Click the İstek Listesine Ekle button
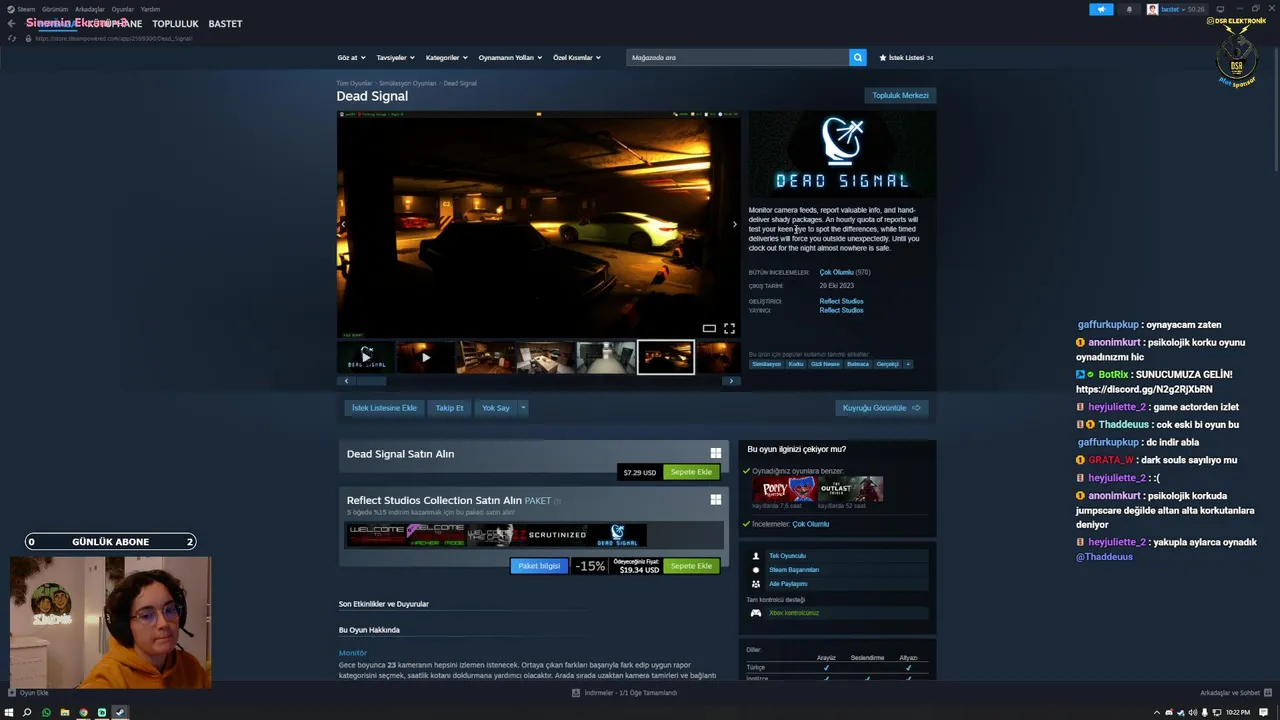The width and height of the screenshot is (1280, 720). [384, 408]
